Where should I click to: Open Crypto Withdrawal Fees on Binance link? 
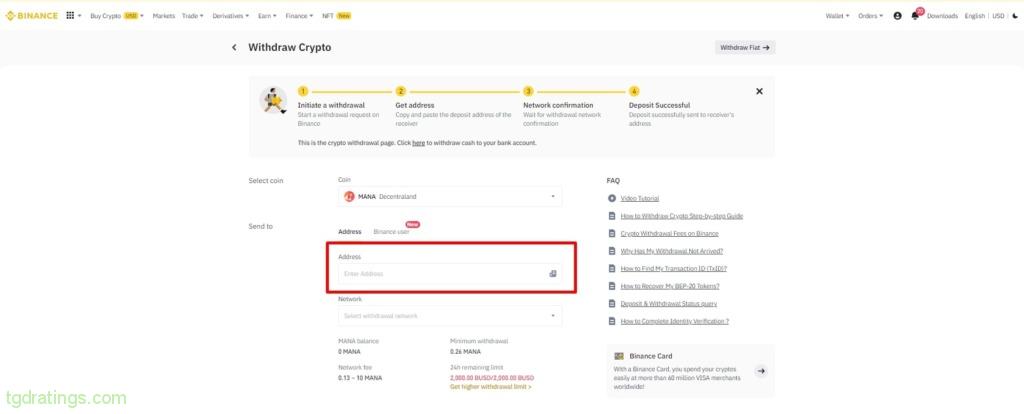point(669,233)
